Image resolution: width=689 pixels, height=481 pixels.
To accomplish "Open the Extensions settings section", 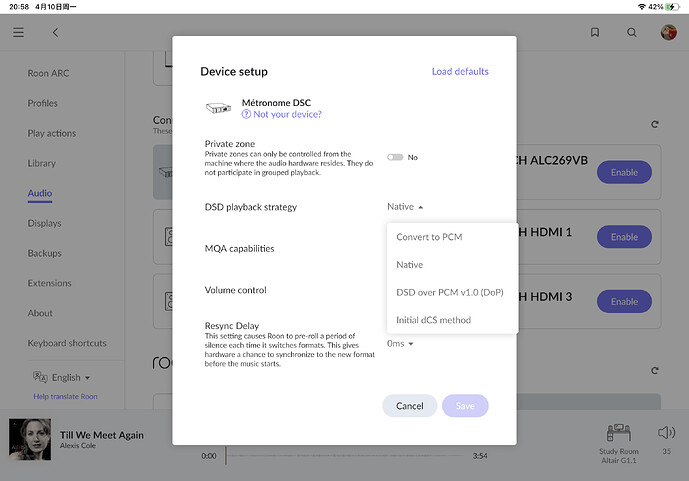I will pos(49,283).
